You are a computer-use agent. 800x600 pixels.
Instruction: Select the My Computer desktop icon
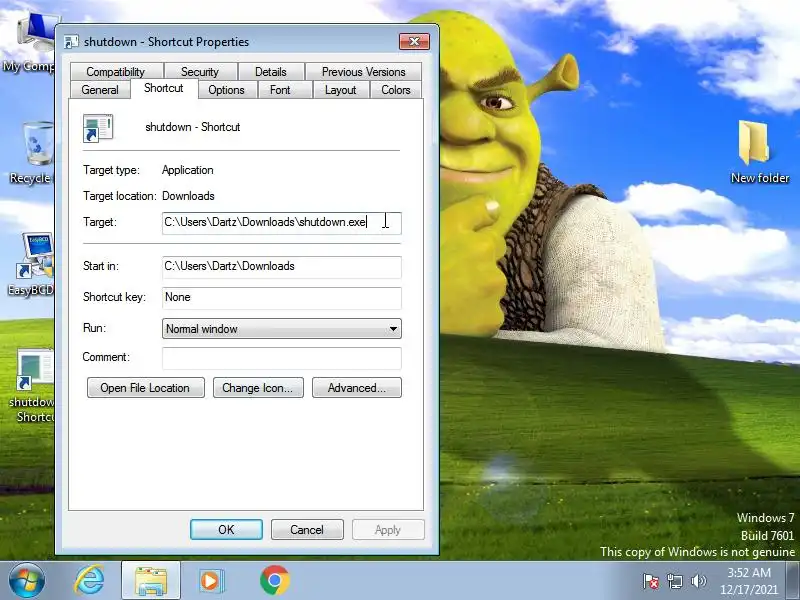[x=29, y=43]
